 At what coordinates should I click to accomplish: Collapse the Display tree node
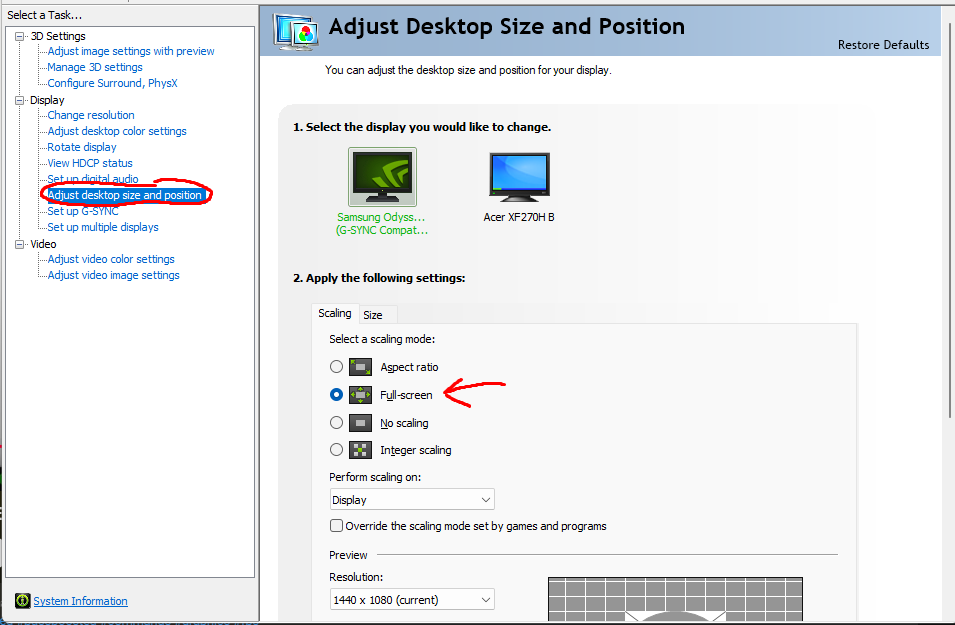pyautogui.click(x=19, y=101)
